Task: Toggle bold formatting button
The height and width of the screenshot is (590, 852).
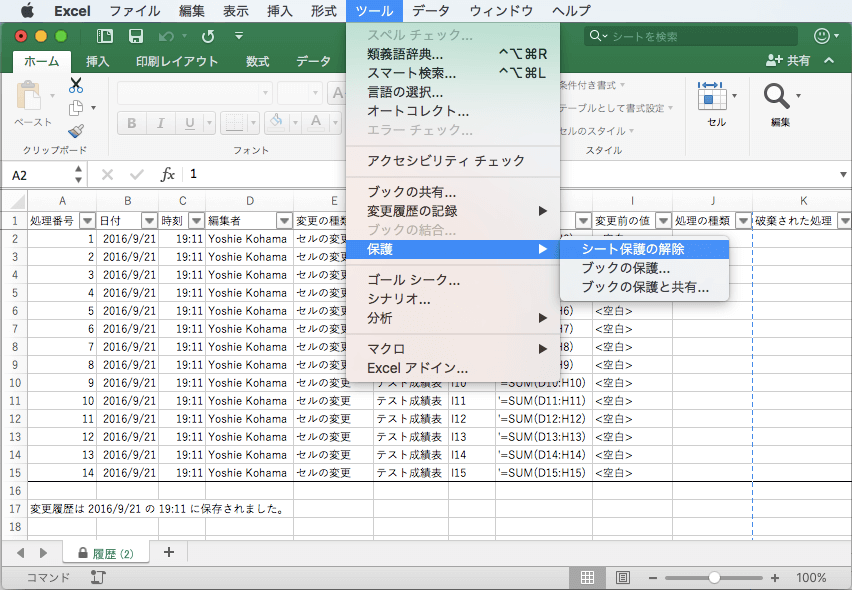Action: point(131,123)
